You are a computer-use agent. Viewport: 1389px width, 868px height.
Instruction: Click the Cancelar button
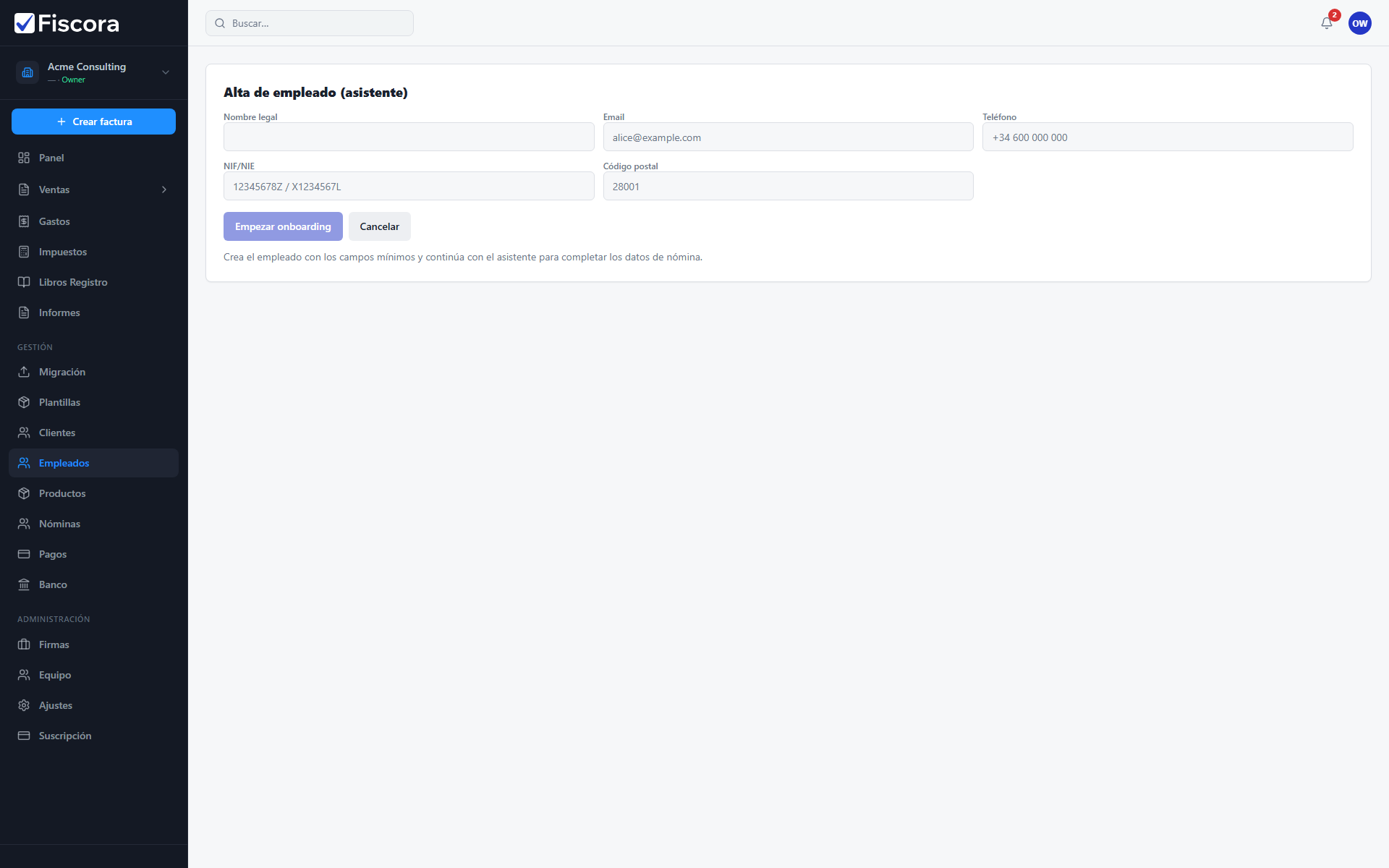[380, 226]
